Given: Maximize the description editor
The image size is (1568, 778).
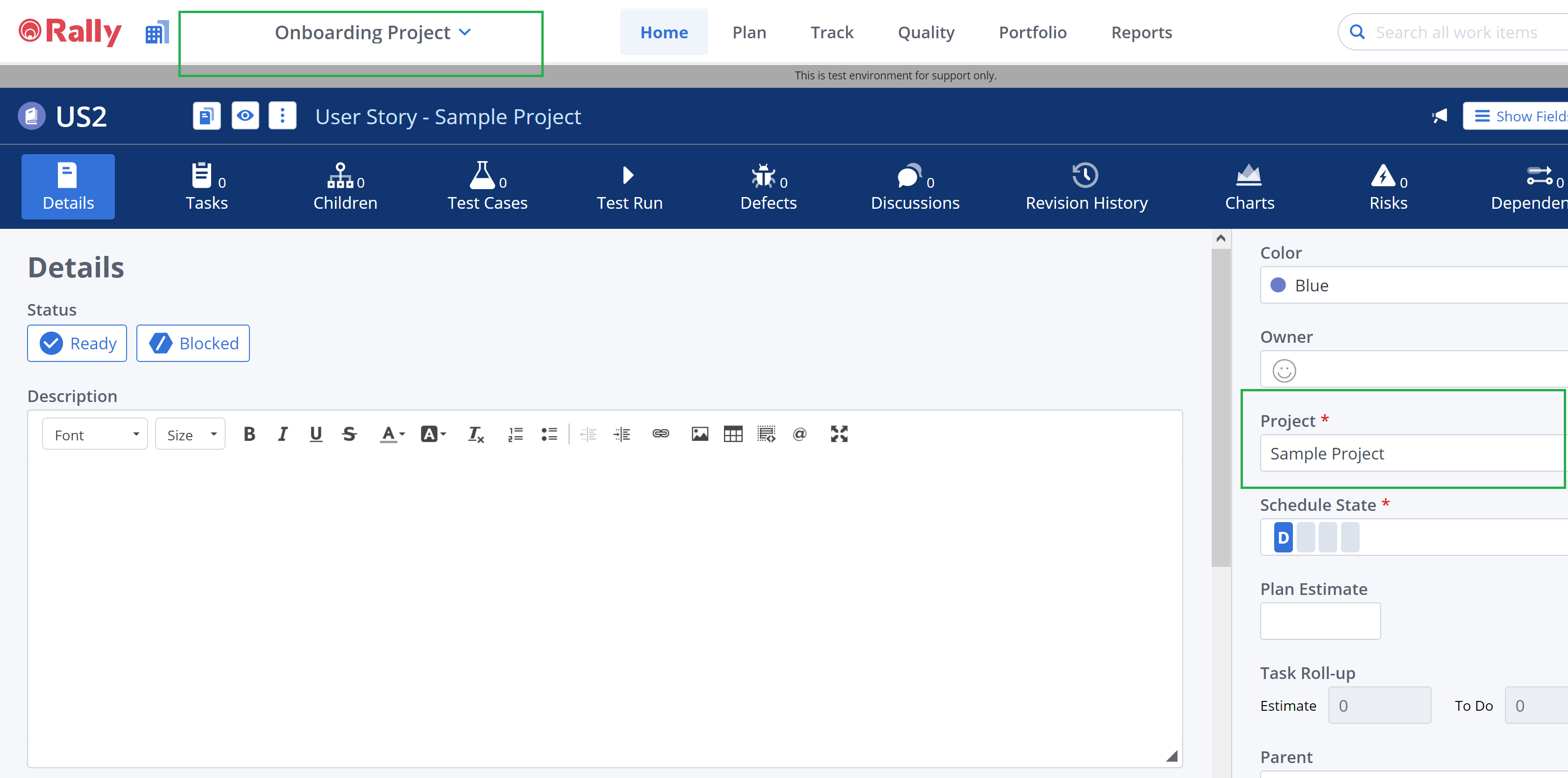Looking at the screenshot, I should point(839,434).
